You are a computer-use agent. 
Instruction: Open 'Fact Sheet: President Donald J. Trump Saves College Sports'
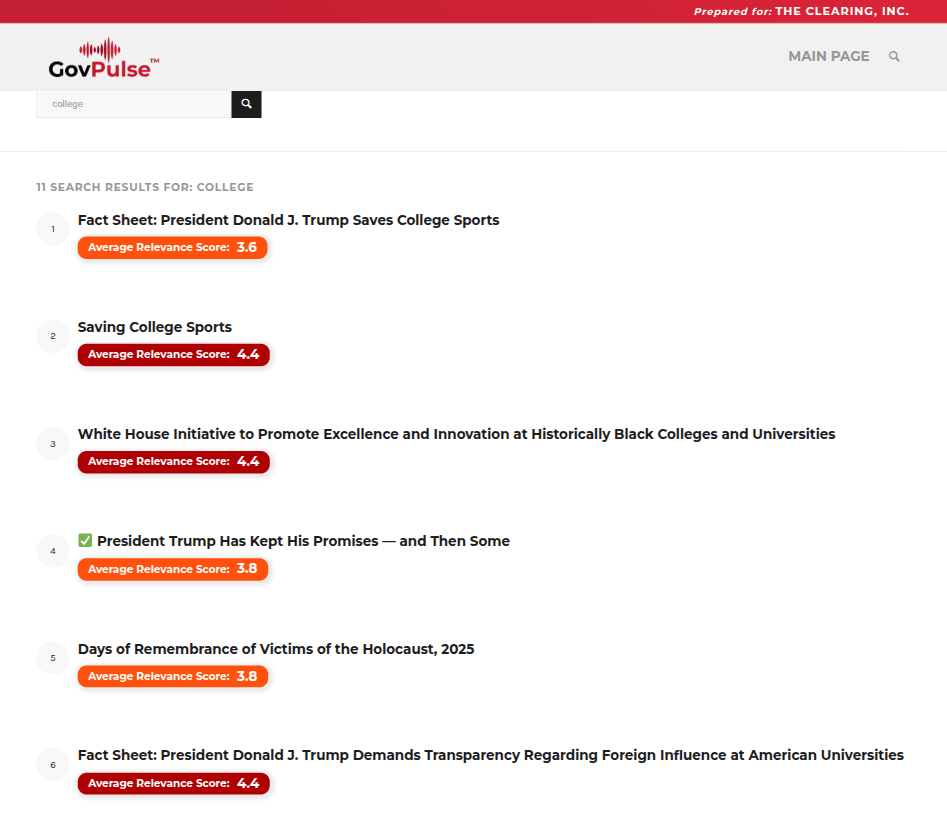(x=289, y=220)
